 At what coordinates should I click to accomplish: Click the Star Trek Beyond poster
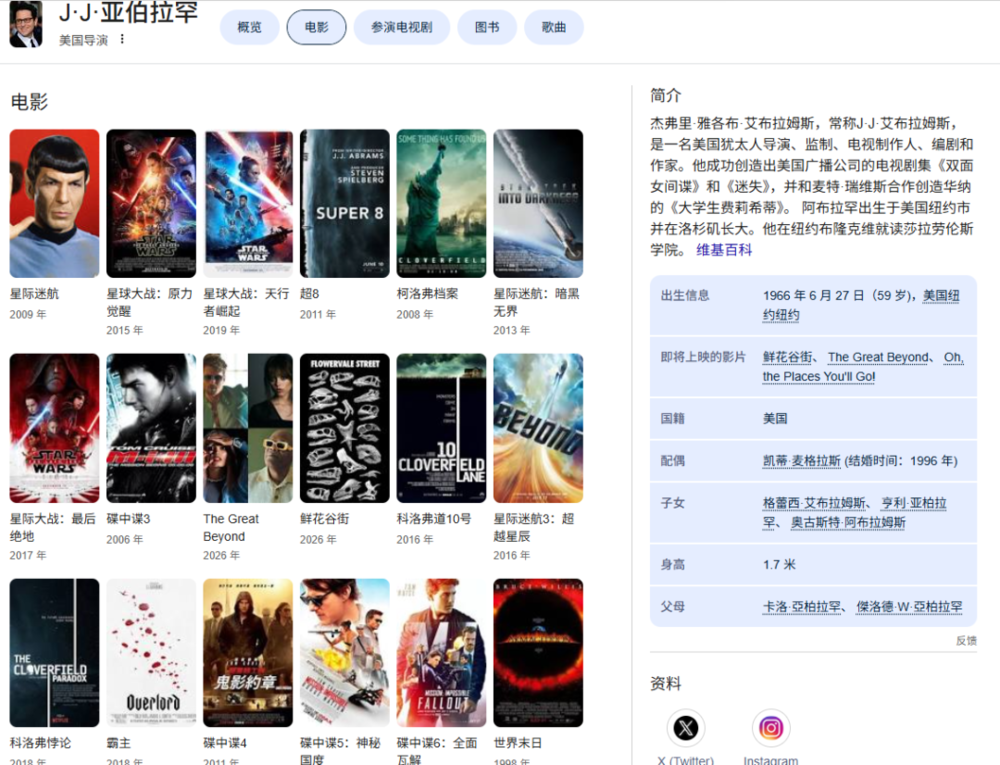coord(538,428)
